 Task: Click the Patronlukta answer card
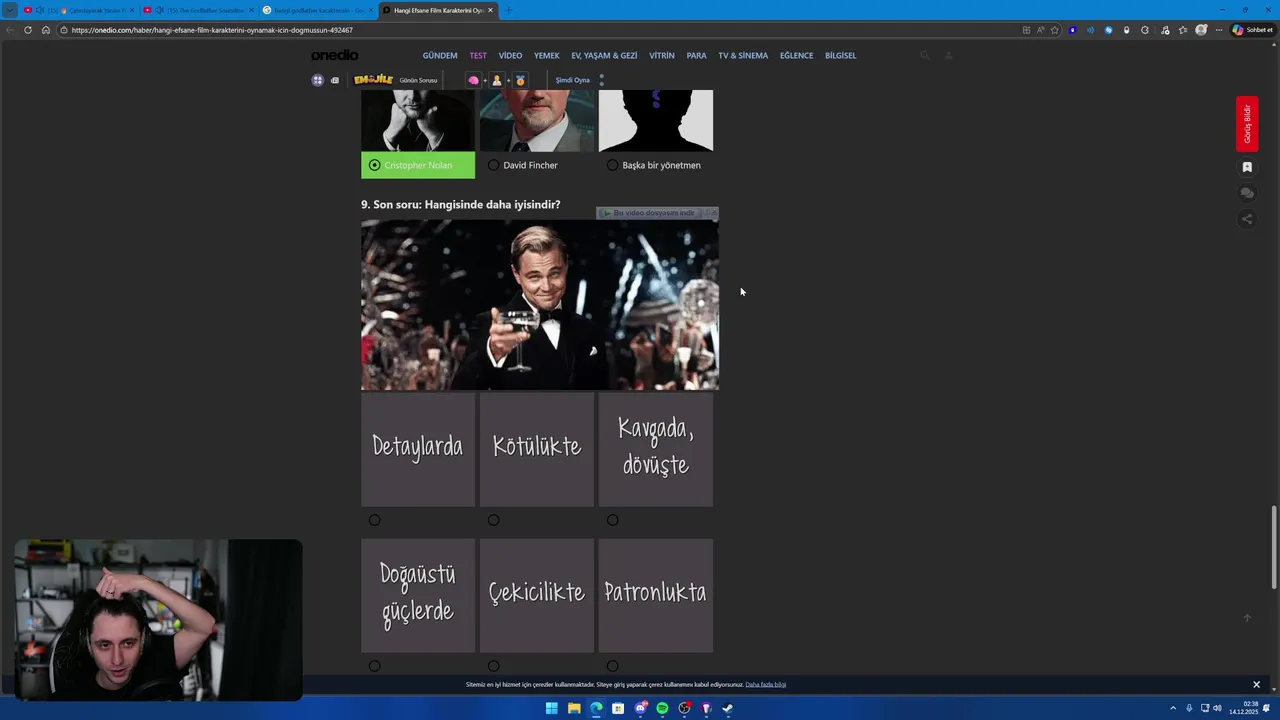point(656,595)
